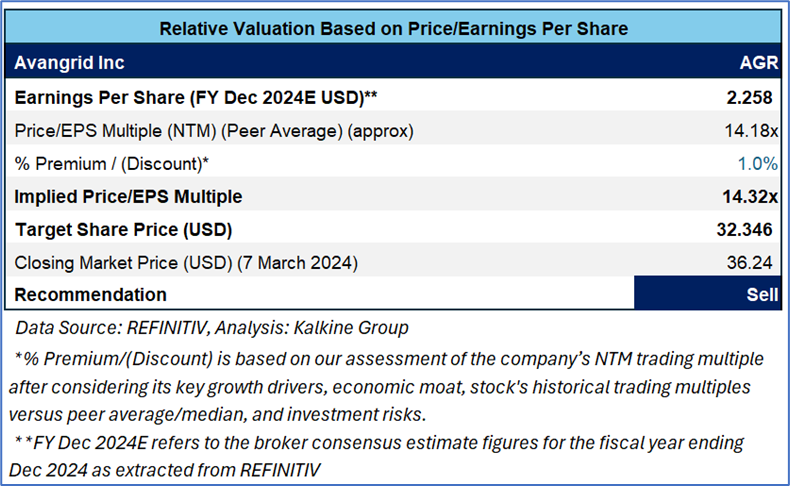Select the Price/EPS Multiple Peer Average label

tap(214, 130)
